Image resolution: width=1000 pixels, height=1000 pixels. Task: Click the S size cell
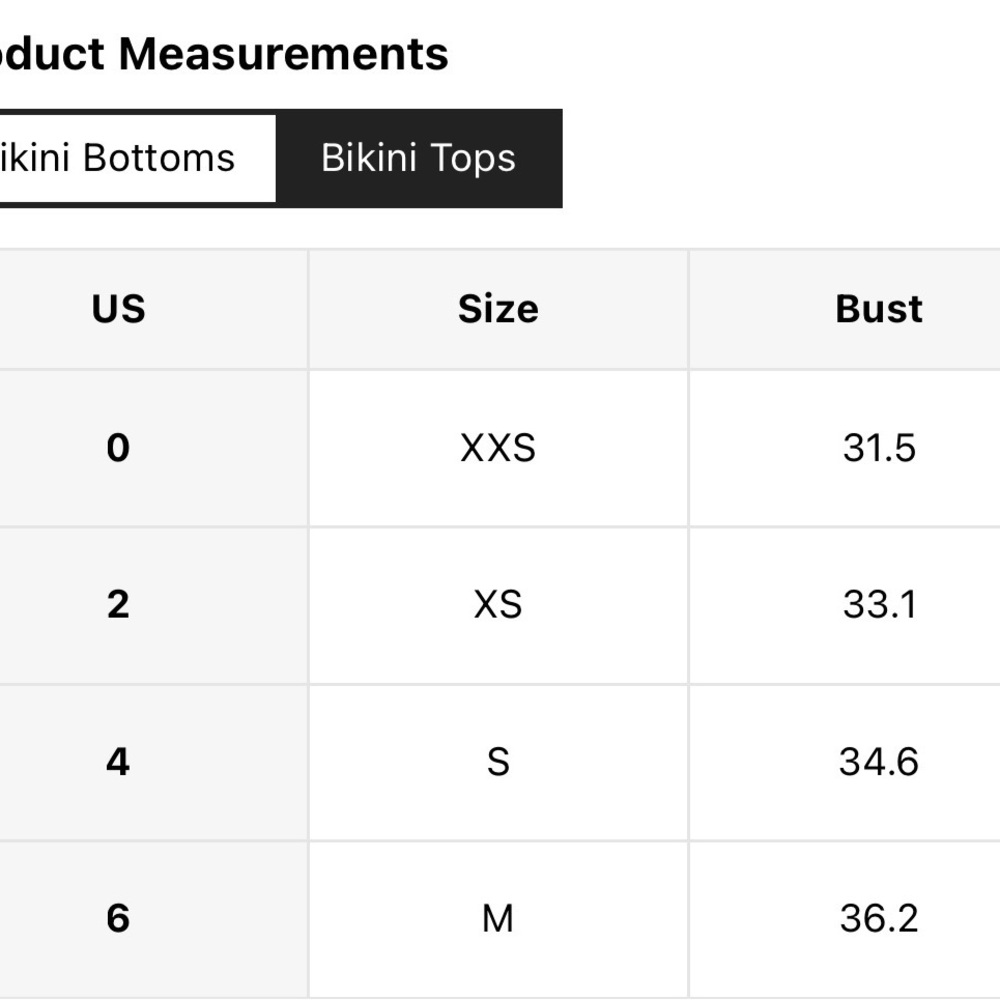tap(498, 762)
